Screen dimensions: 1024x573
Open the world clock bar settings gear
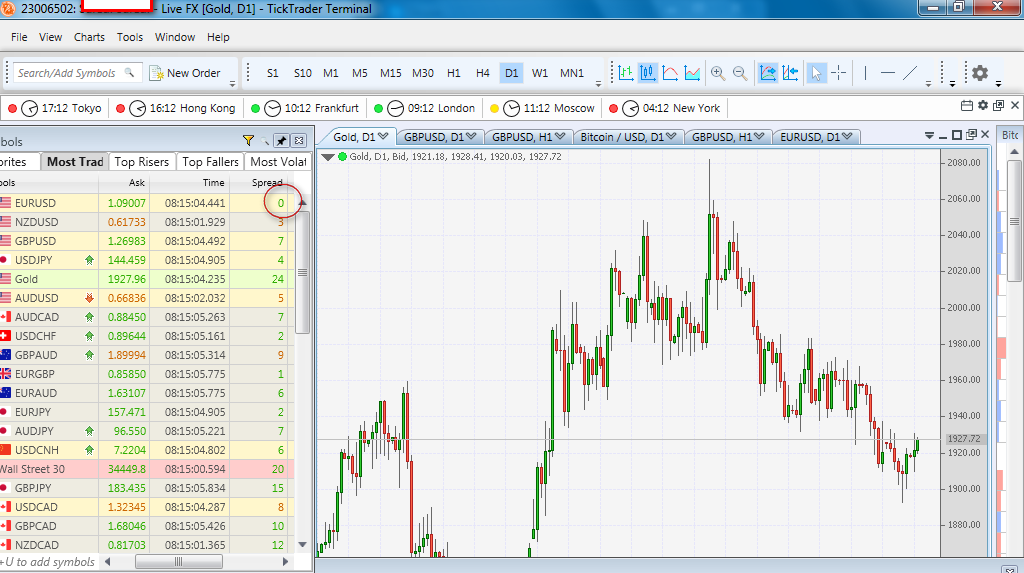(x=983, y=105)
